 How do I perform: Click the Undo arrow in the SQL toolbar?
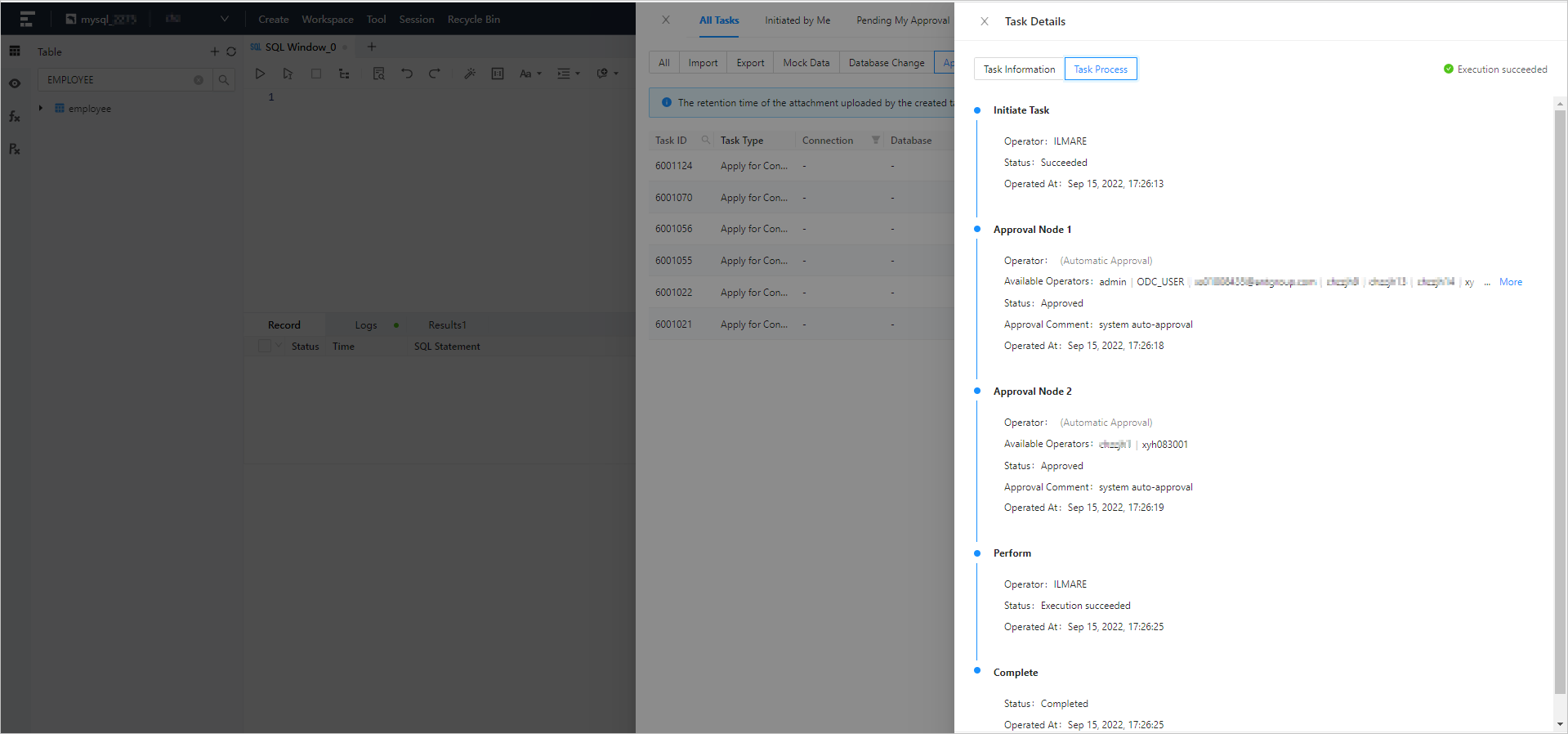pyautogui.click(x=407, y=74)
